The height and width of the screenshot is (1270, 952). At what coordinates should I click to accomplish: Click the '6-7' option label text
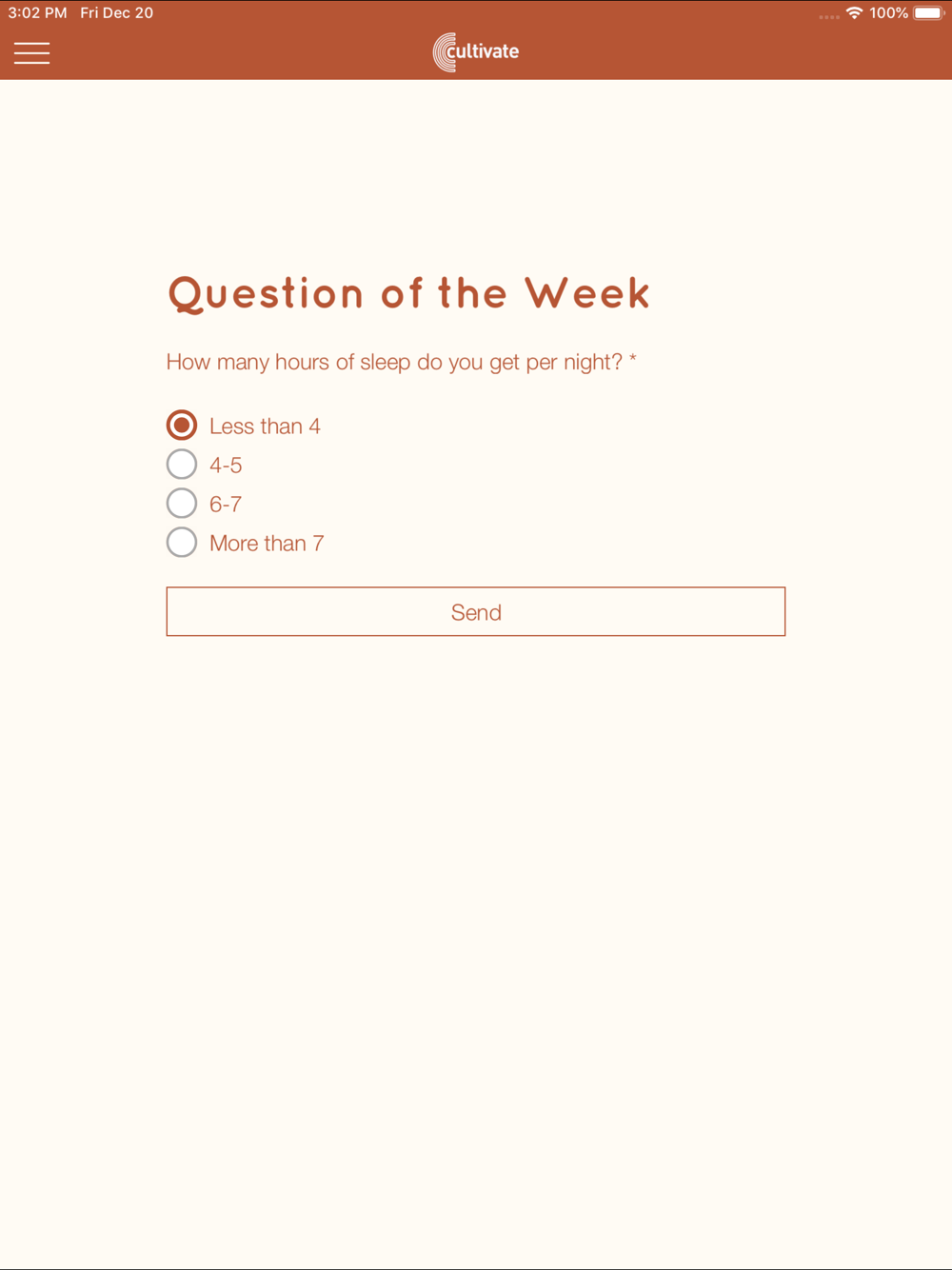point(226,505)
